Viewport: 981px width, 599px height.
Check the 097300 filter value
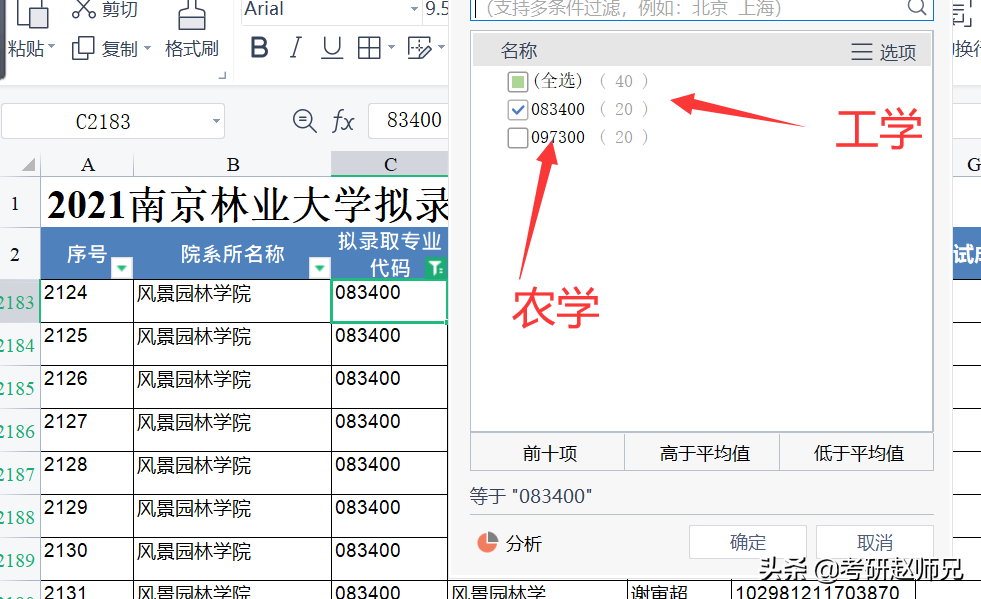point(517,137)
